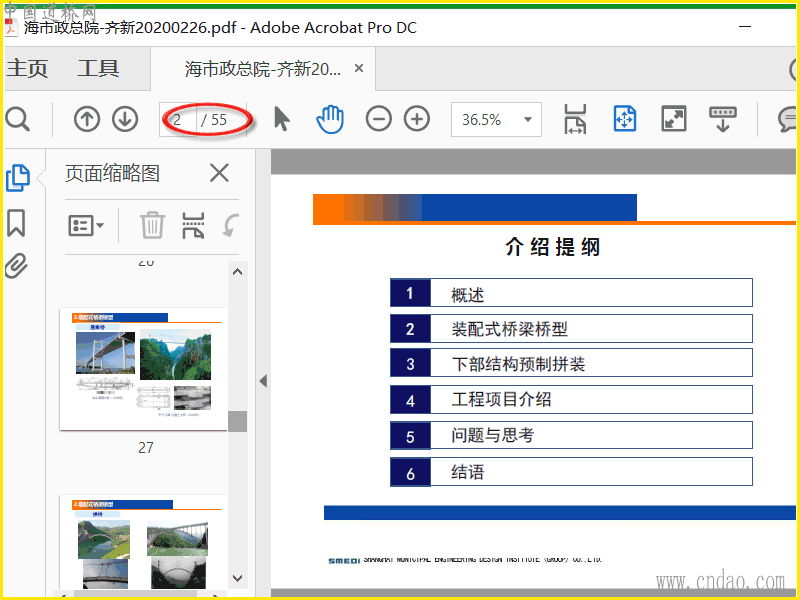Click outline item 5 问题与思考
Image resolution: width=800 pixels, height=600 pixels.
click(571, 435)
